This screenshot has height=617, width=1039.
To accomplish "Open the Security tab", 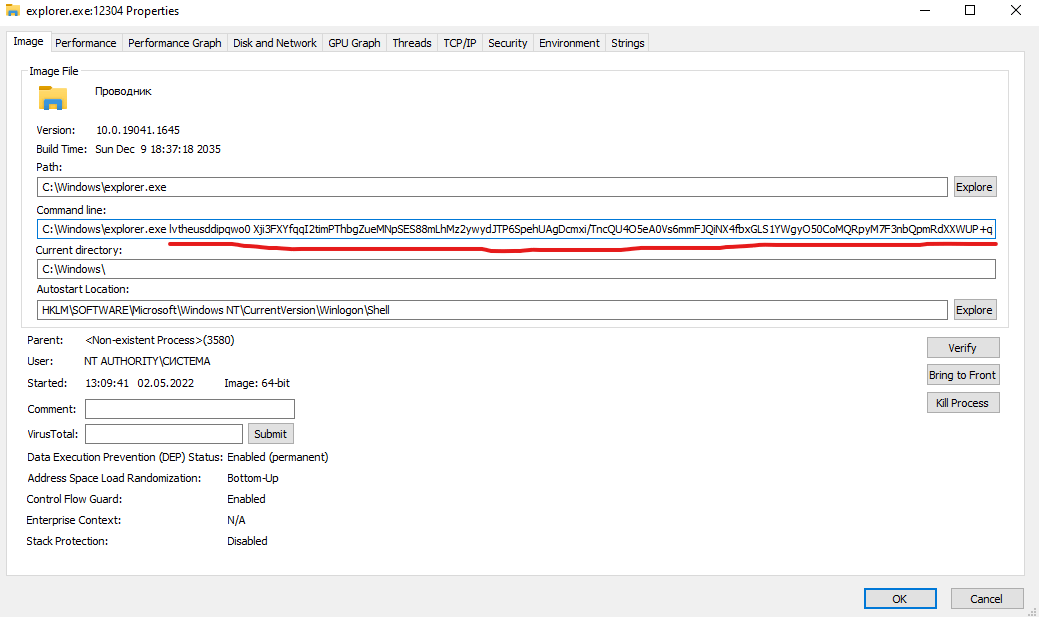I will [x=508, y=43].
